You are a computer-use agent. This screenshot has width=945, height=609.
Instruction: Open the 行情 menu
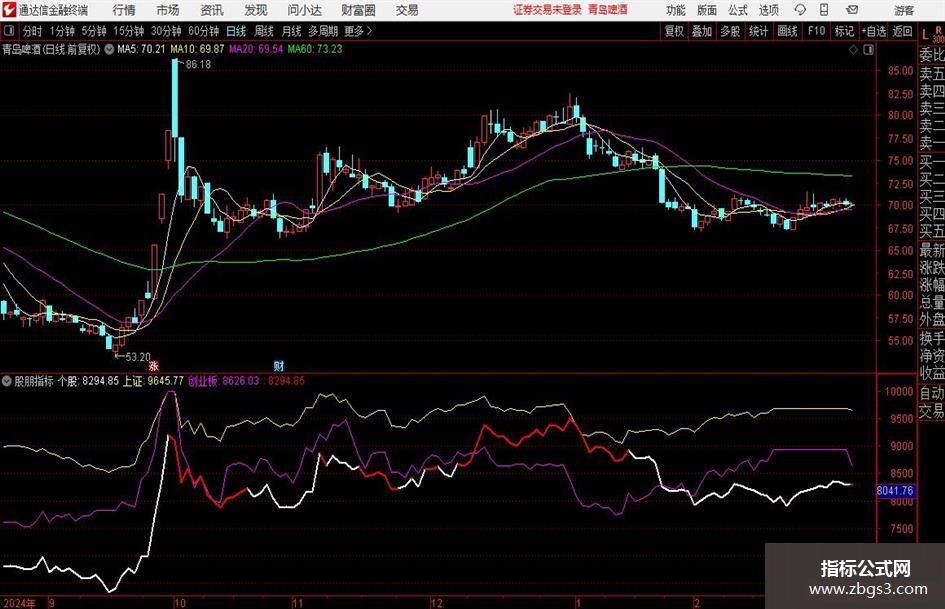pyautogui.click(x=124, y=10)
